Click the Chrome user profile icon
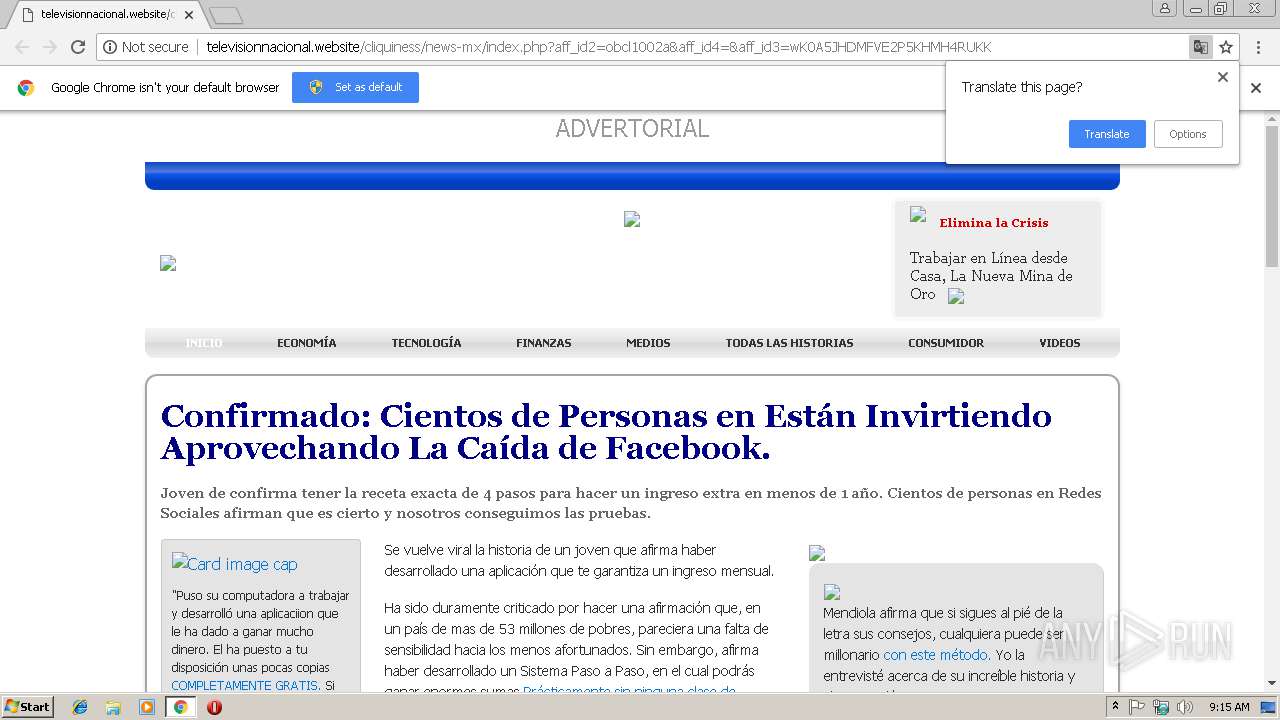 1164,8
